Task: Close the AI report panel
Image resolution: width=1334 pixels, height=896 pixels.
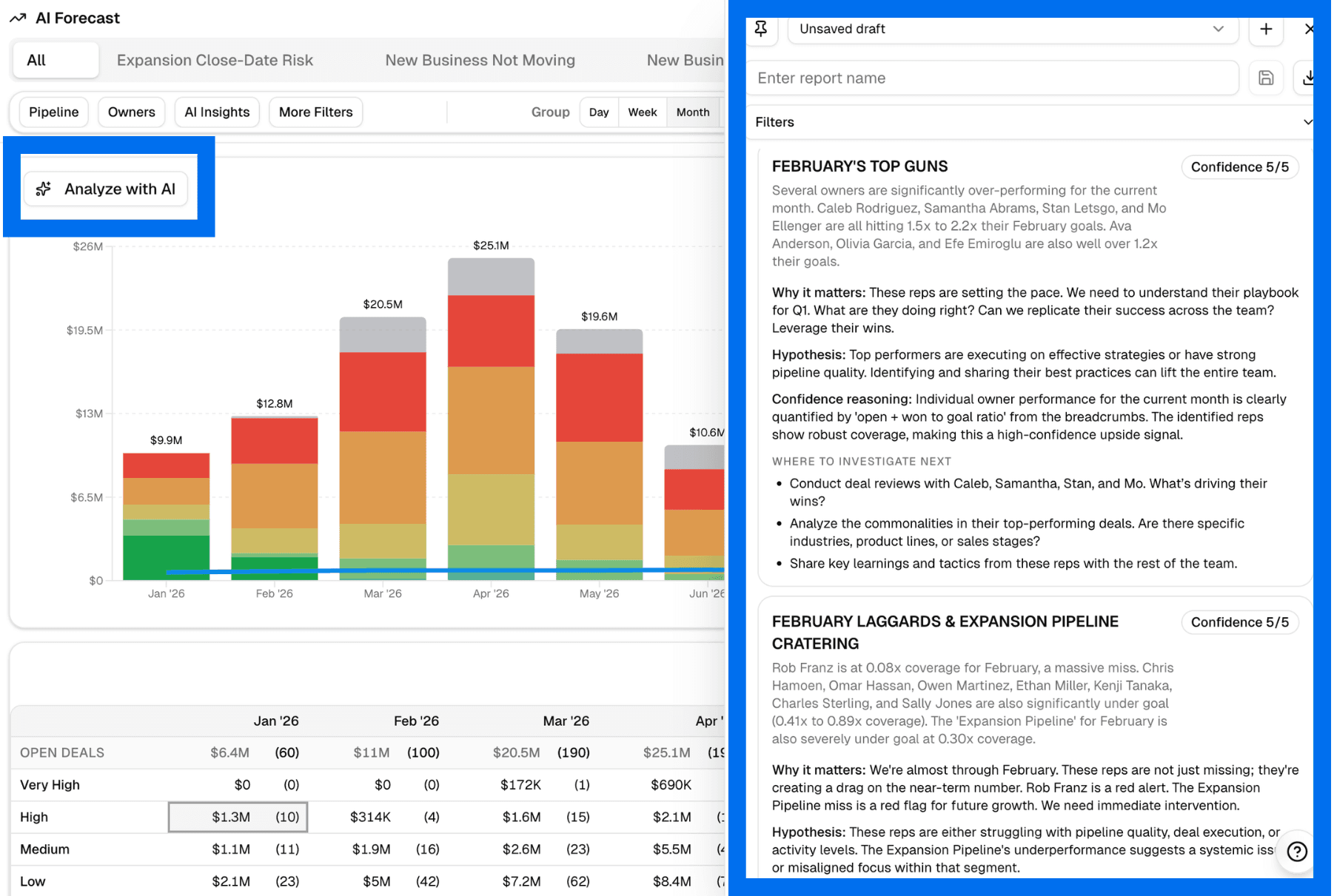Action: point(1309,29)
